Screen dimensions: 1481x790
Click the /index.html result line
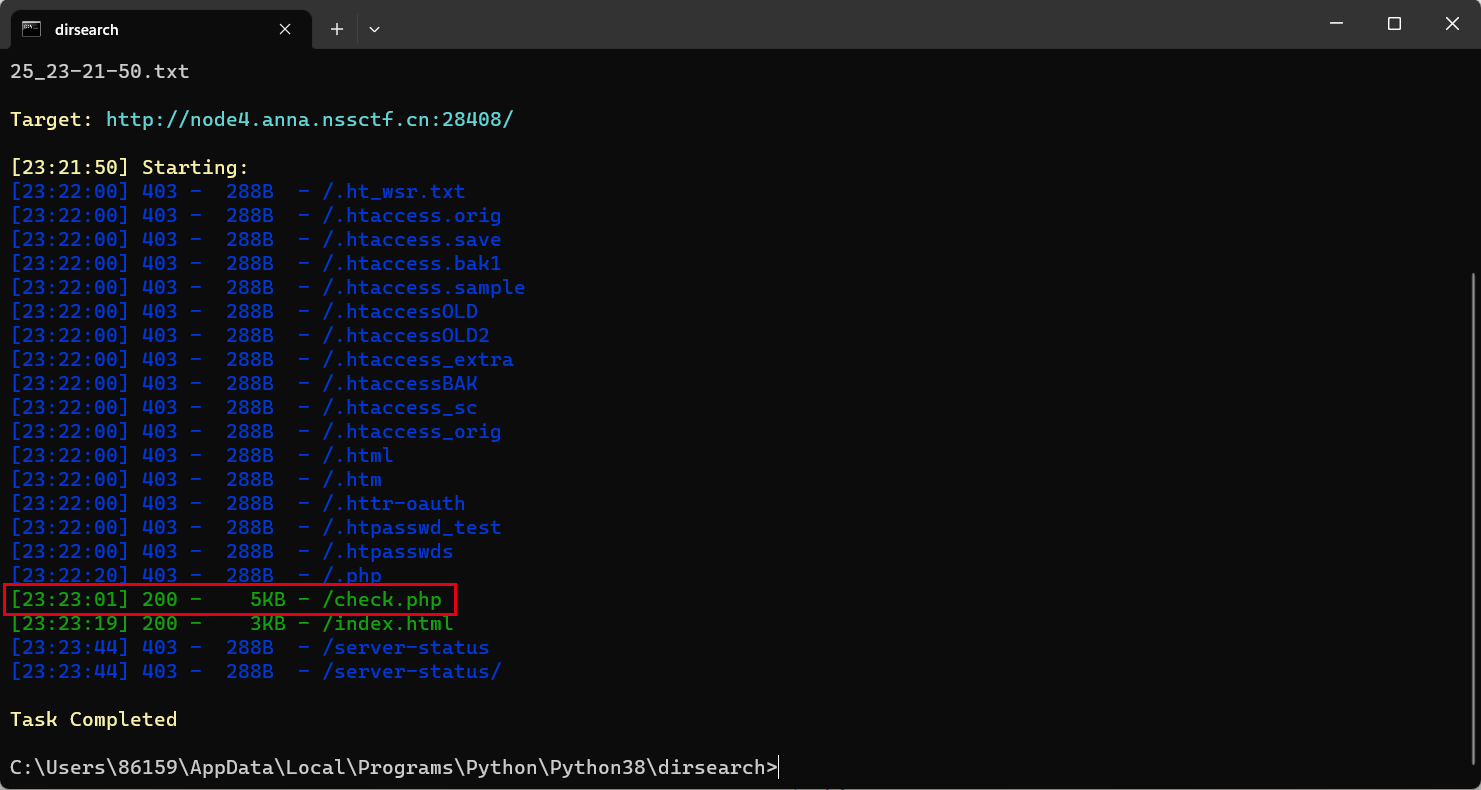coord(232,623)
